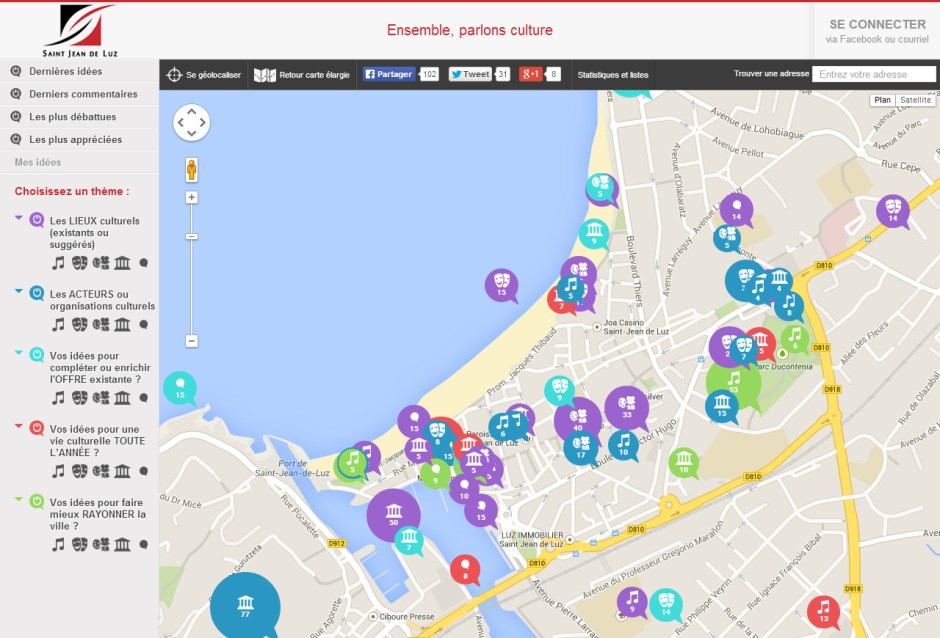Image resolution: width=940 pixels, height=638 pixels.
Task: Click the large blue marker labeled 77
Action: (245, 606)
